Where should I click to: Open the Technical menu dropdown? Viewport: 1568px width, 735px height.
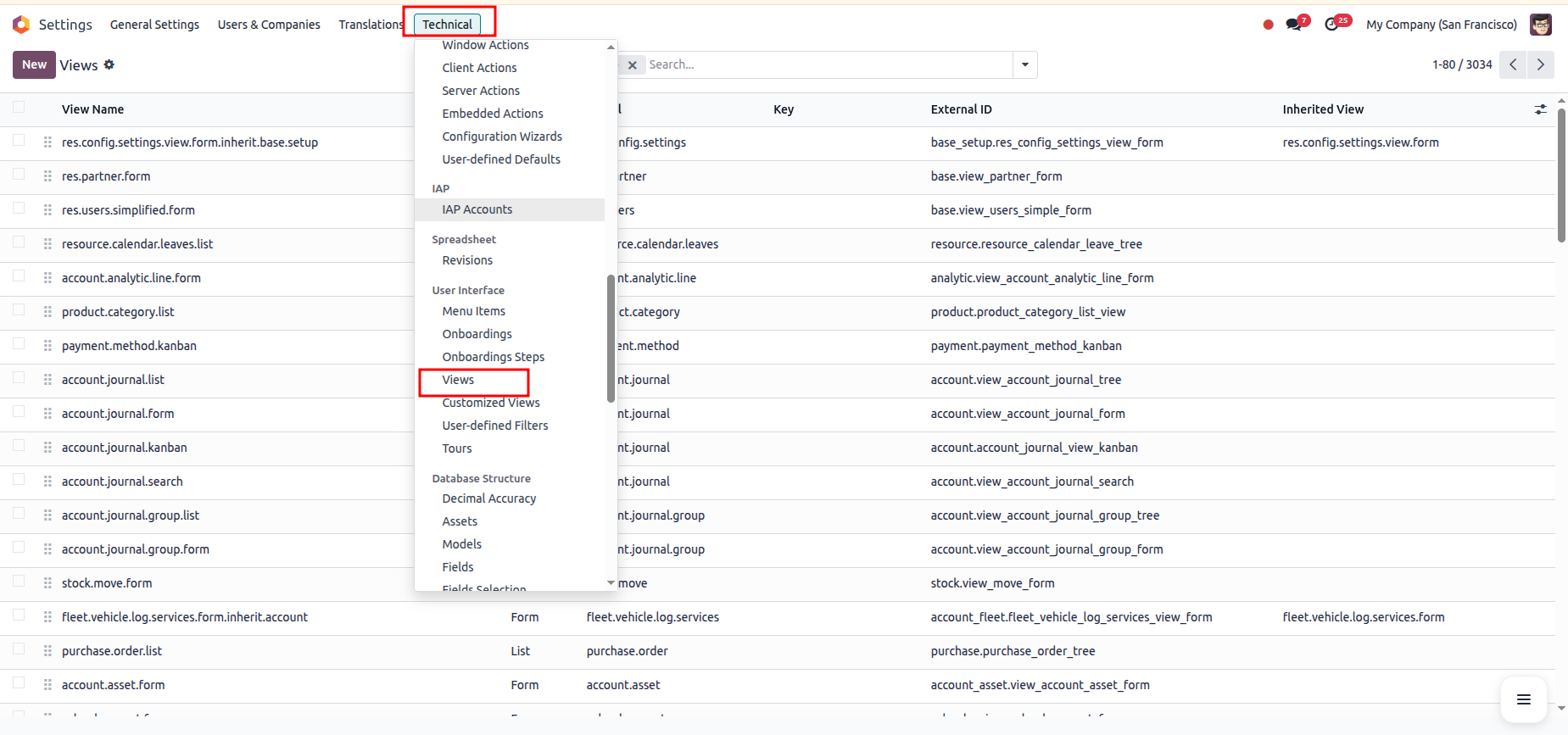click(x=447, y=25)
